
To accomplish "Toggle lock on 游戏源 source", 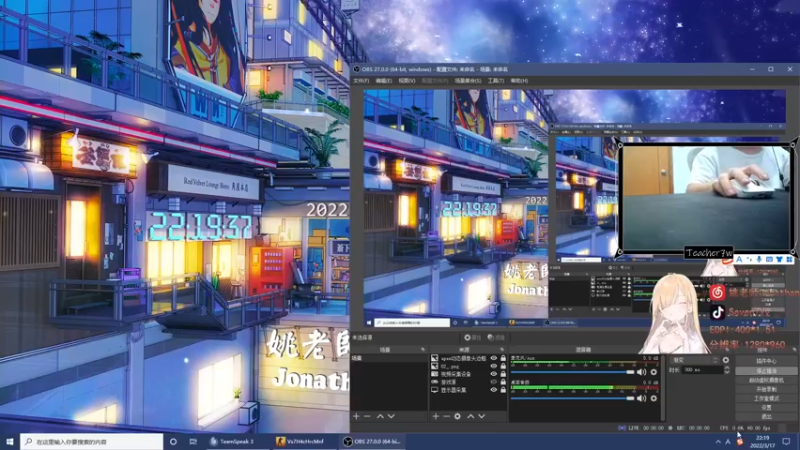I will pos(503,382).
